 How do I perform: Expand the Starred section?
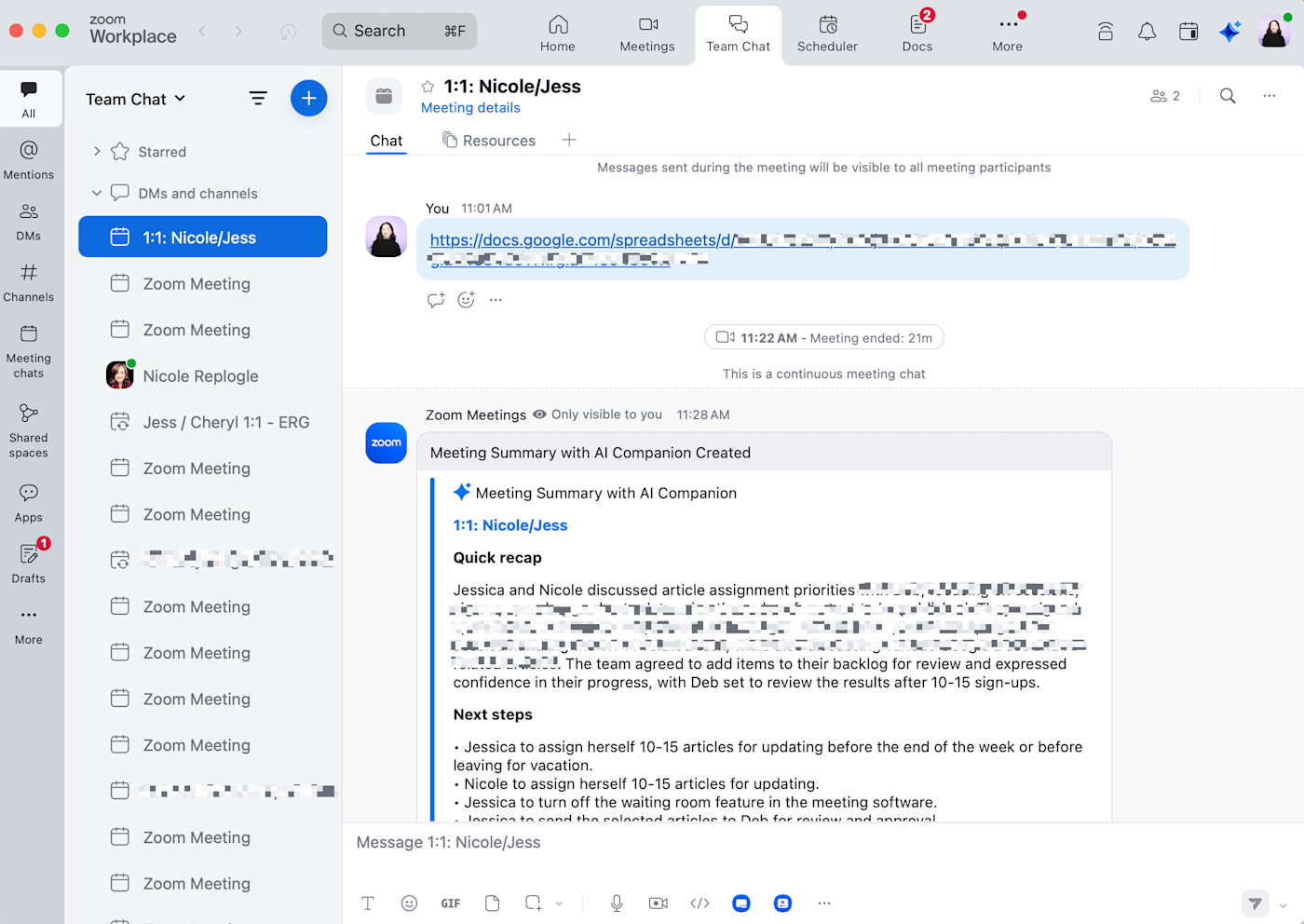97,151
